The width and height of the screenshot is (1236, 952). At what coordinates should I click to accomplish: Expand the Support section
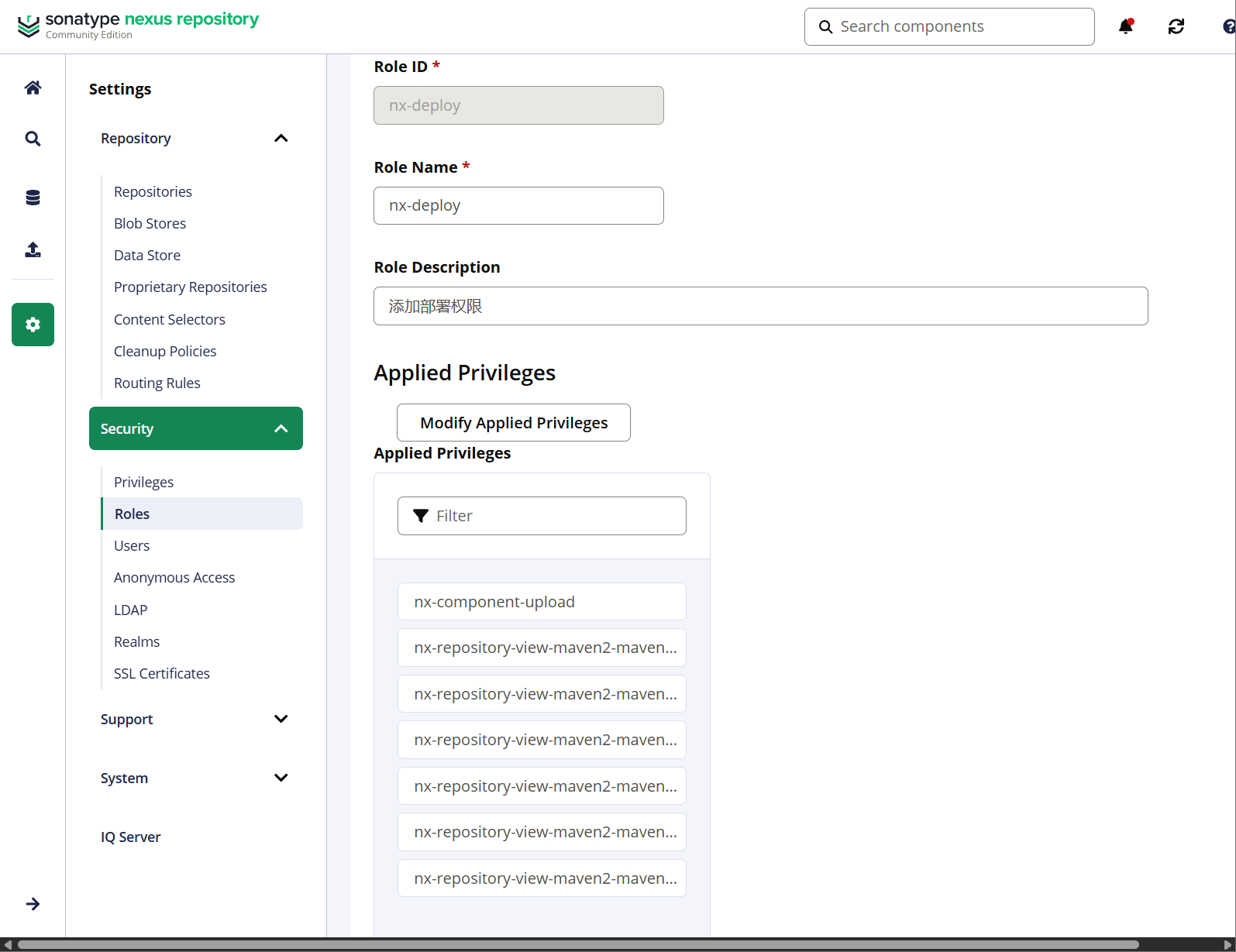[x=281, y=719]
